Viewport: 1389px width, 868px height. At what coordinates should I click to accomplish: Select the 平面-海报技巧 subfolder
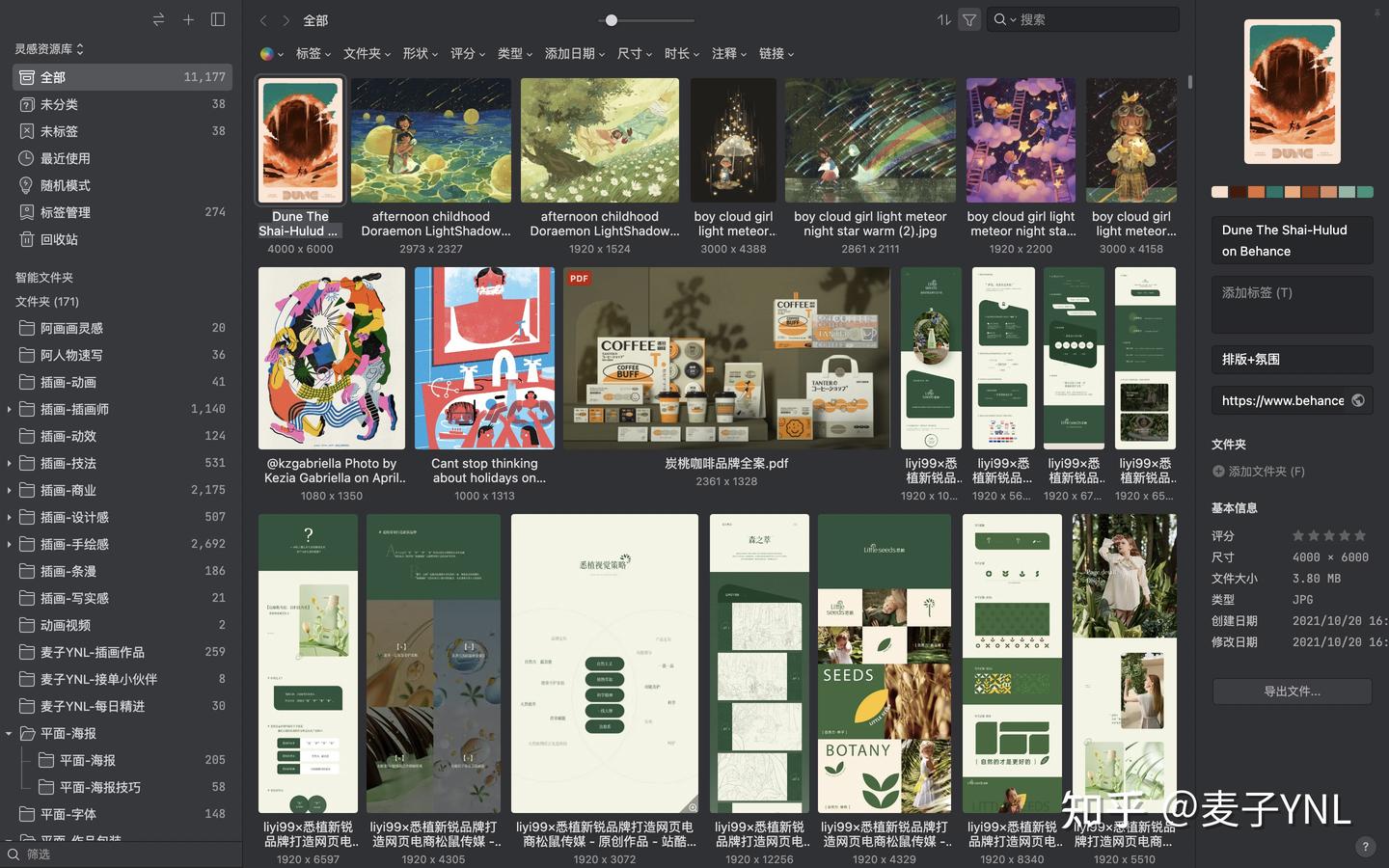[x=123, y=787]
